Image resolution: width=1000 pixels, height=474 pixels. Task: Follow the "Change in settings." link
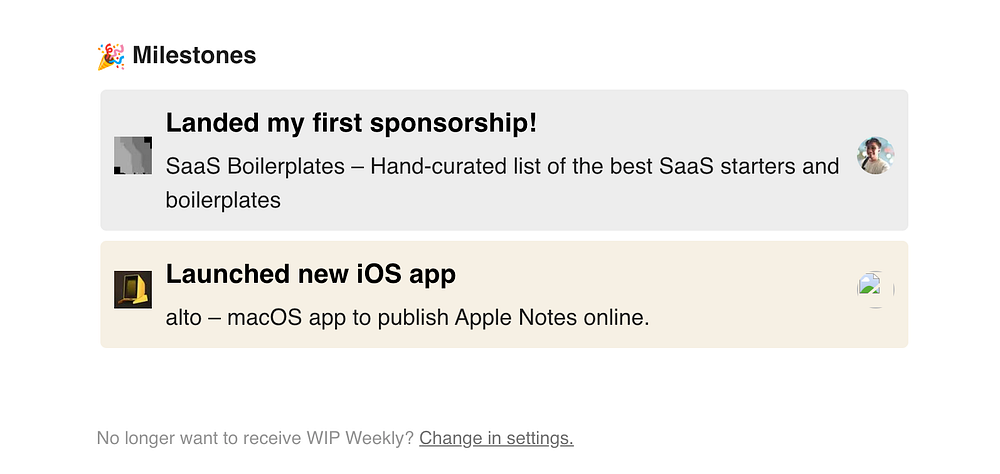(496, 438)
